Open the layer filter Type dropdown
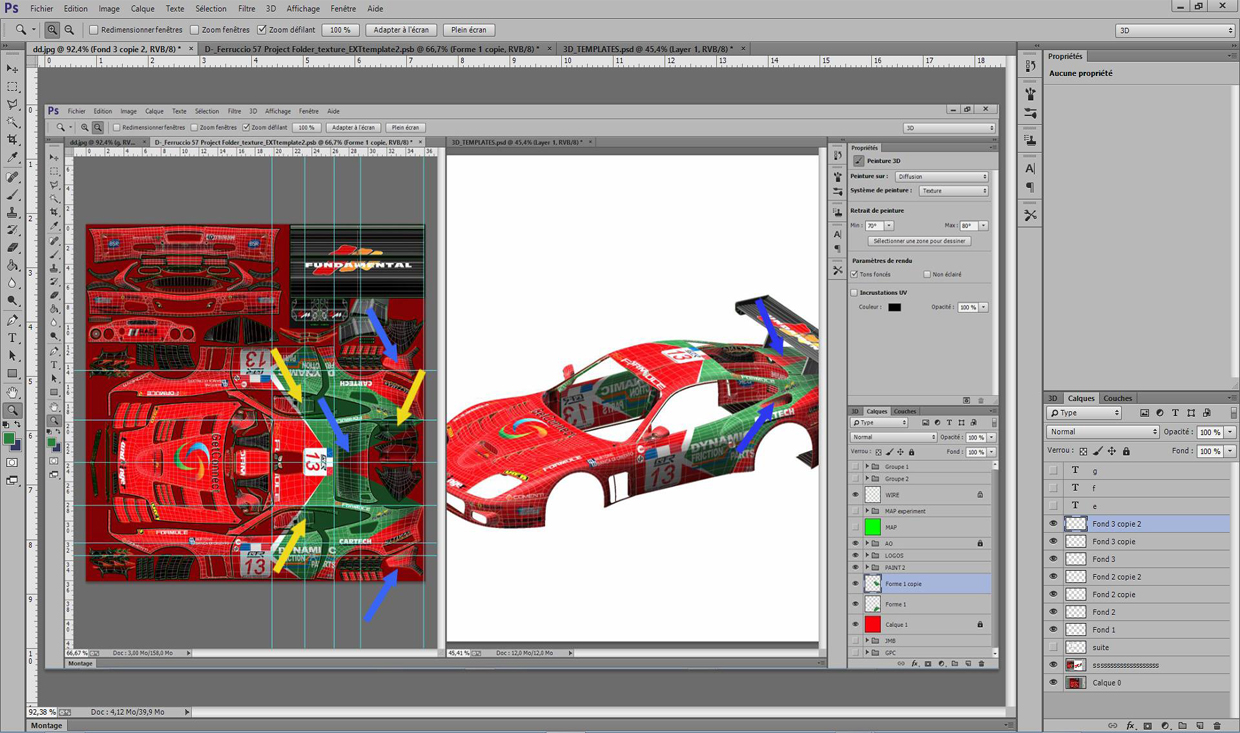 (x=1084, y=413)
